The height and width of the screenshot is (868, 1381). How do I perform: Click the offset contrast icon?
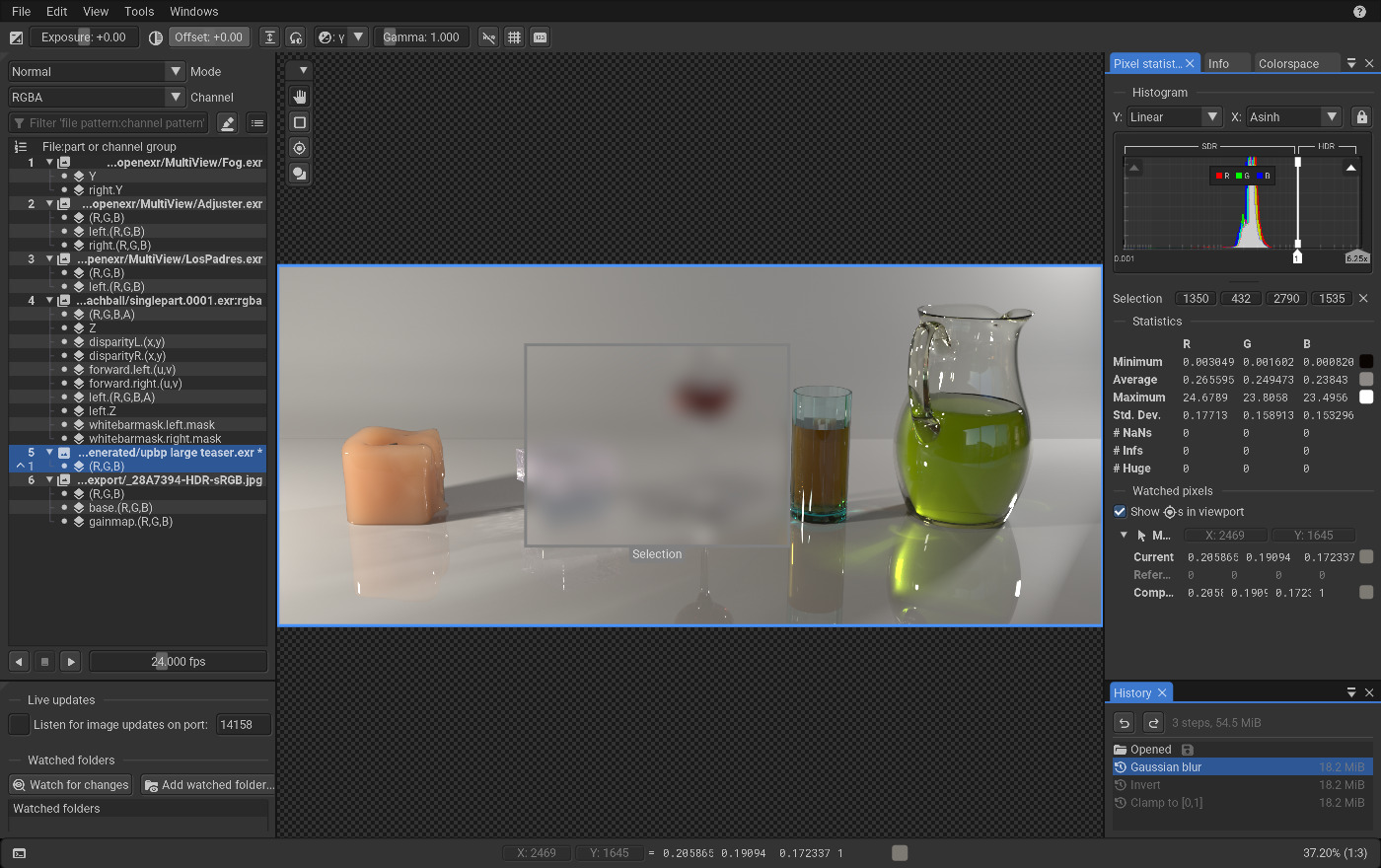pyautogui.click(x=156, y=37)
